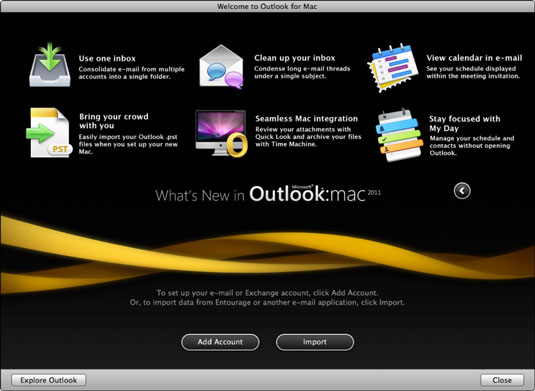Select the 'Use one inbox' heading
Image resolution: width=535 pixels, height=391 pixels.
(107, 58)
